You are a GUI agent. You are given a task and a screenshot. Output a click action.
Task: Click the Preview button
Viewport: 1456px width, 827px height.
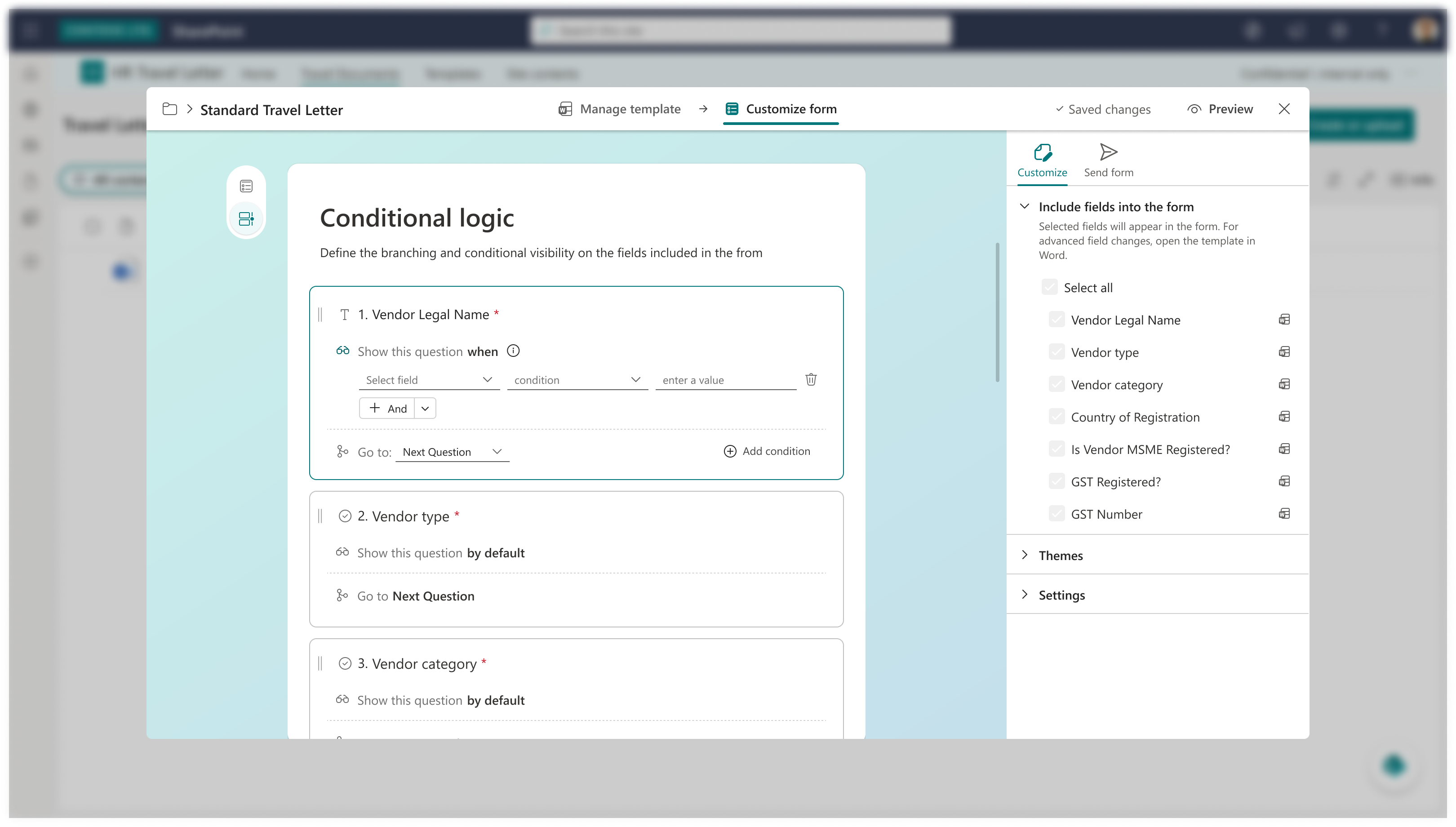1221,109
